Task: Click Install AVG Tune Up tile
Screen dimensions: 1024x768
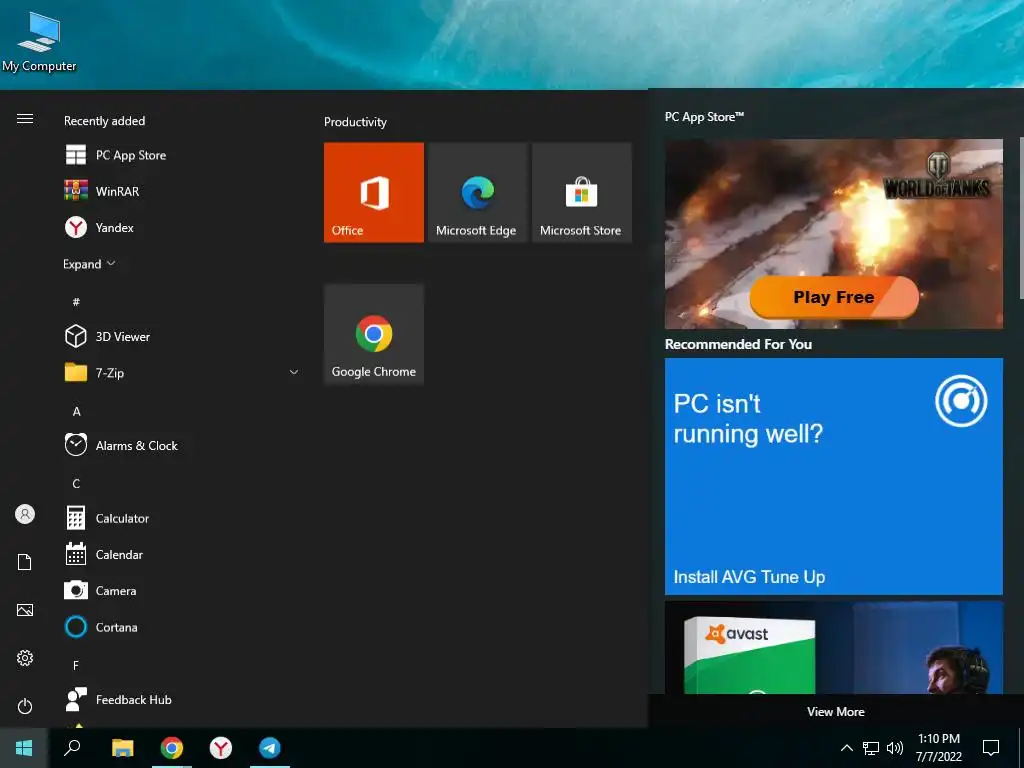Action: point(834,476)
